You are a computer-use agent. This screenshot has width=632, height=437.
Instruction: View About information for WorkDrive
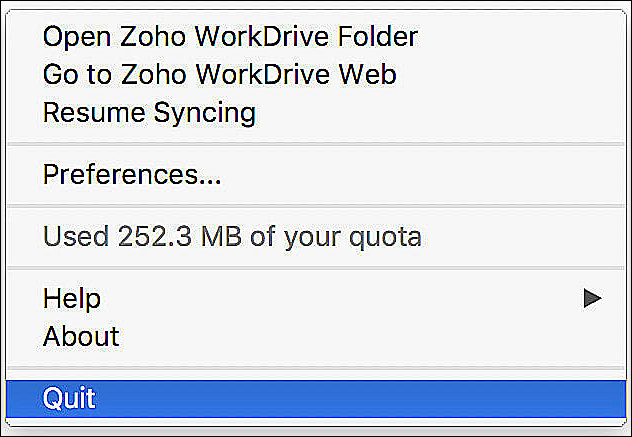(x=81, y=336)
